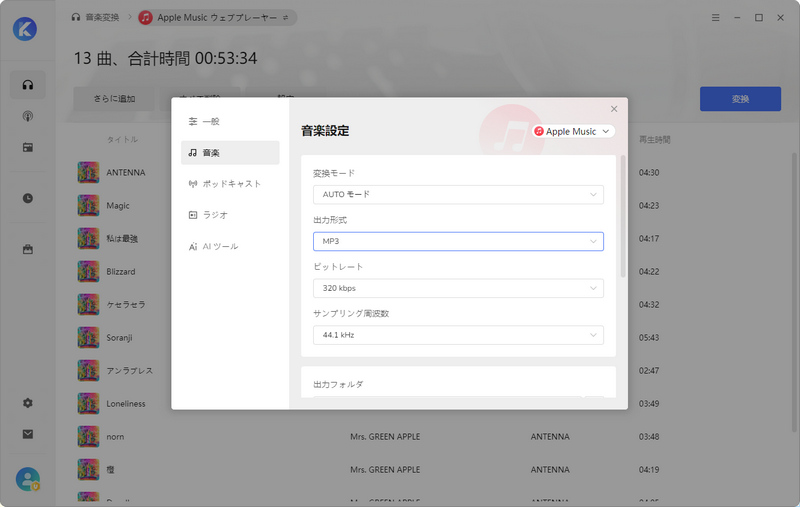Select the 音楽 settings tab
The image size is (800, 507).
point(230,153)
